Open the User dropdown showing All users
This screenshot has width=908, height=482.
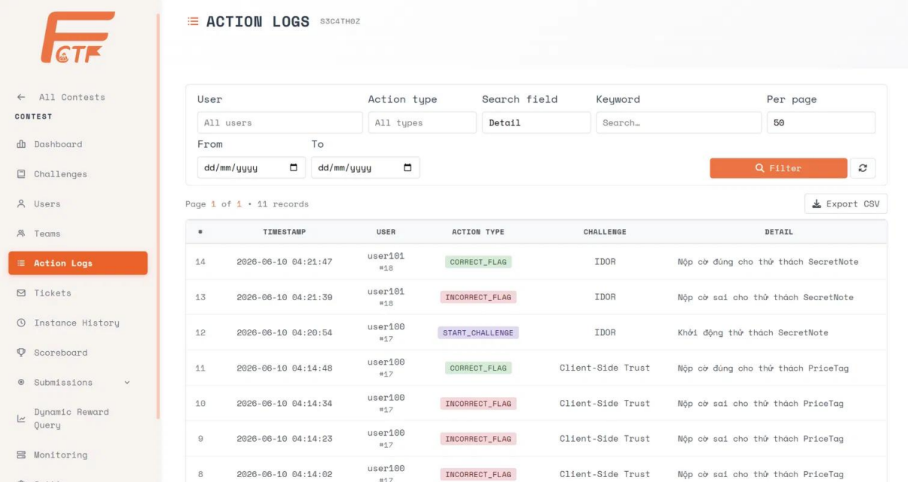tap(280, 123)
